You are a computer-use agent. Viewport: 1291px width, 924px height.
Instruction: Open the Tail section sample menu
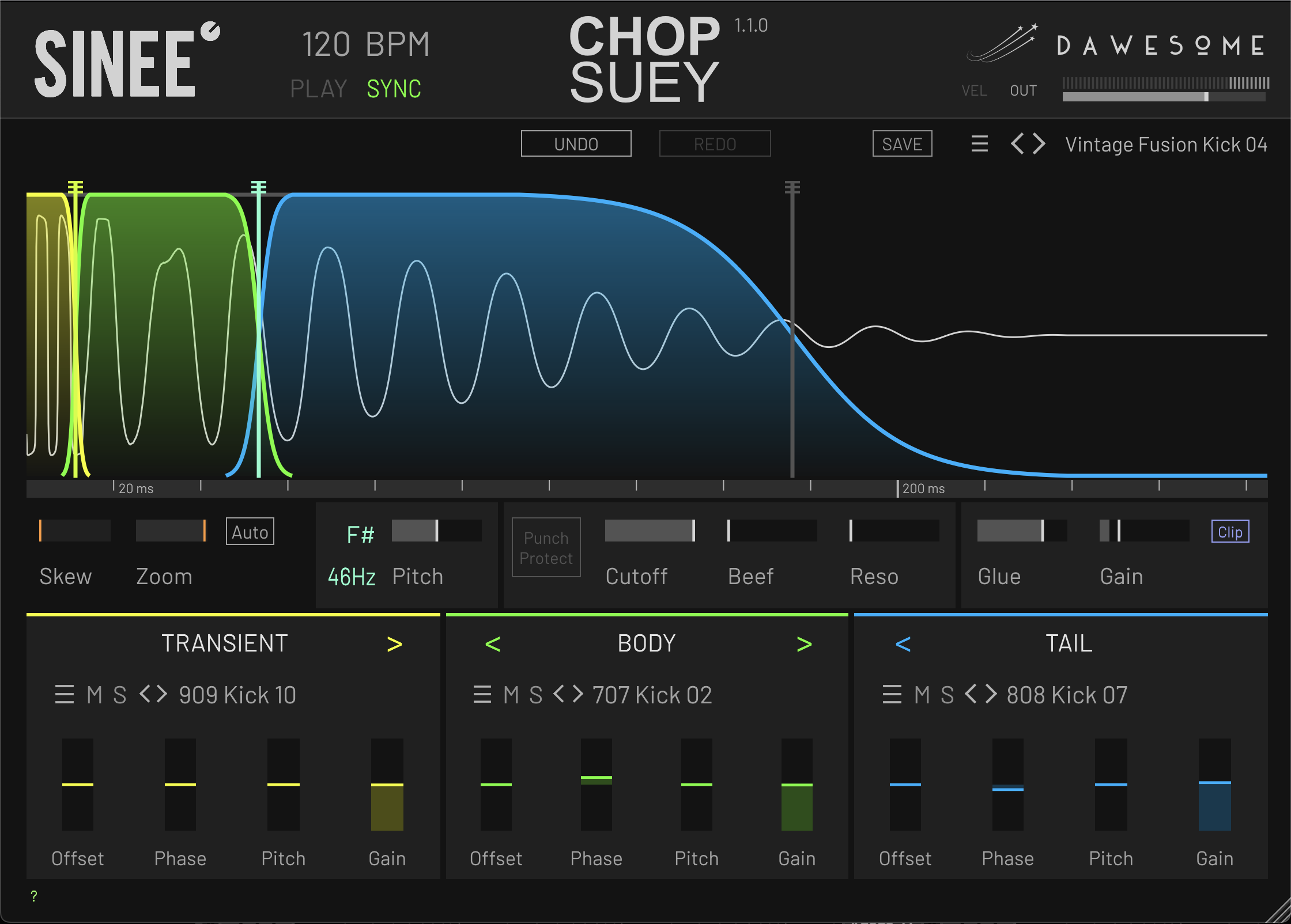tap(892, 695)
